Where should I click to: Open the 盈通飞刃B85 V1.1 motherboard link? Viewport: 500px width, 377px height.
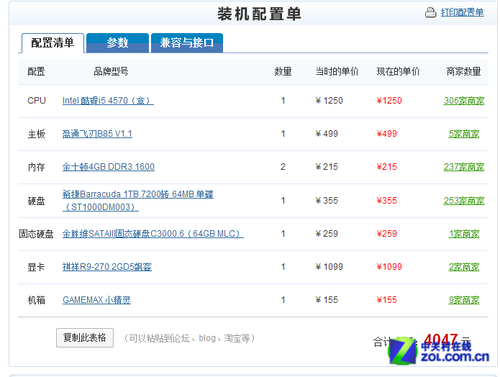click(x=97, y=134)
